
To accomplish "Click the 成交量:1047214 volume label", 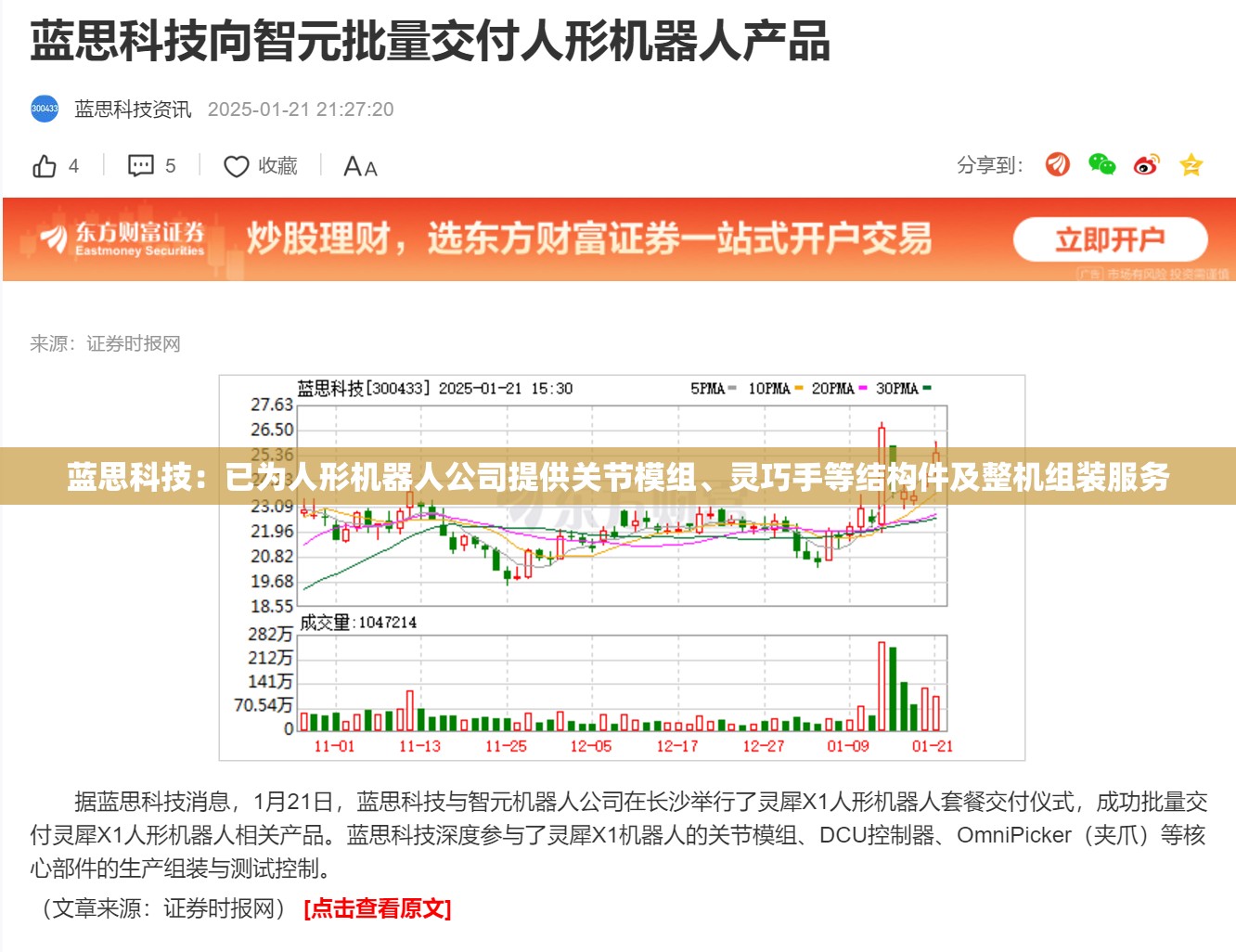I will [x=358, y=623].
